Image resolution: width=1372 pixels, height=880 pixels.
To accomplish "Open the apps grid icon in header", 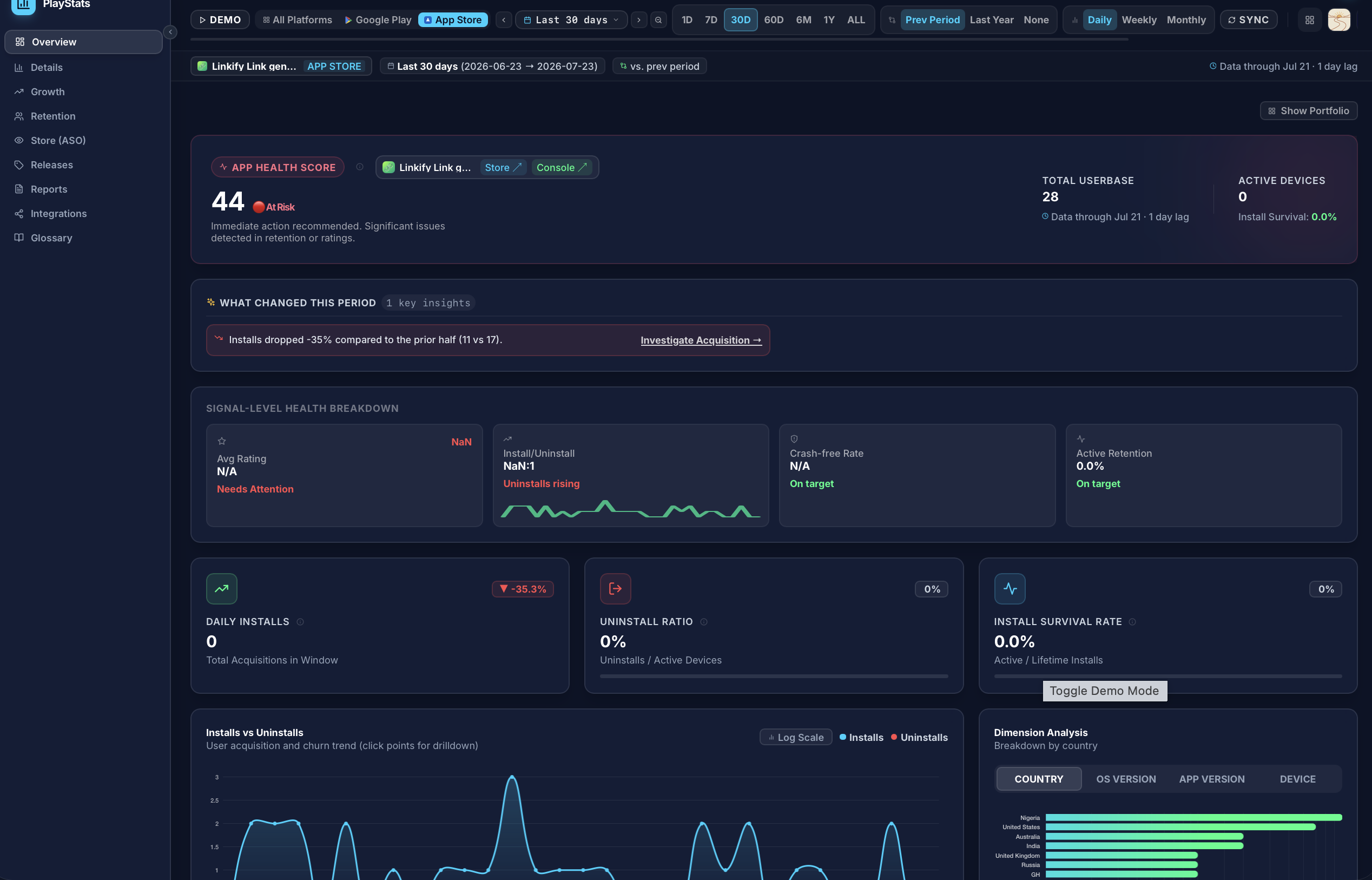I will click(1309, 19).
